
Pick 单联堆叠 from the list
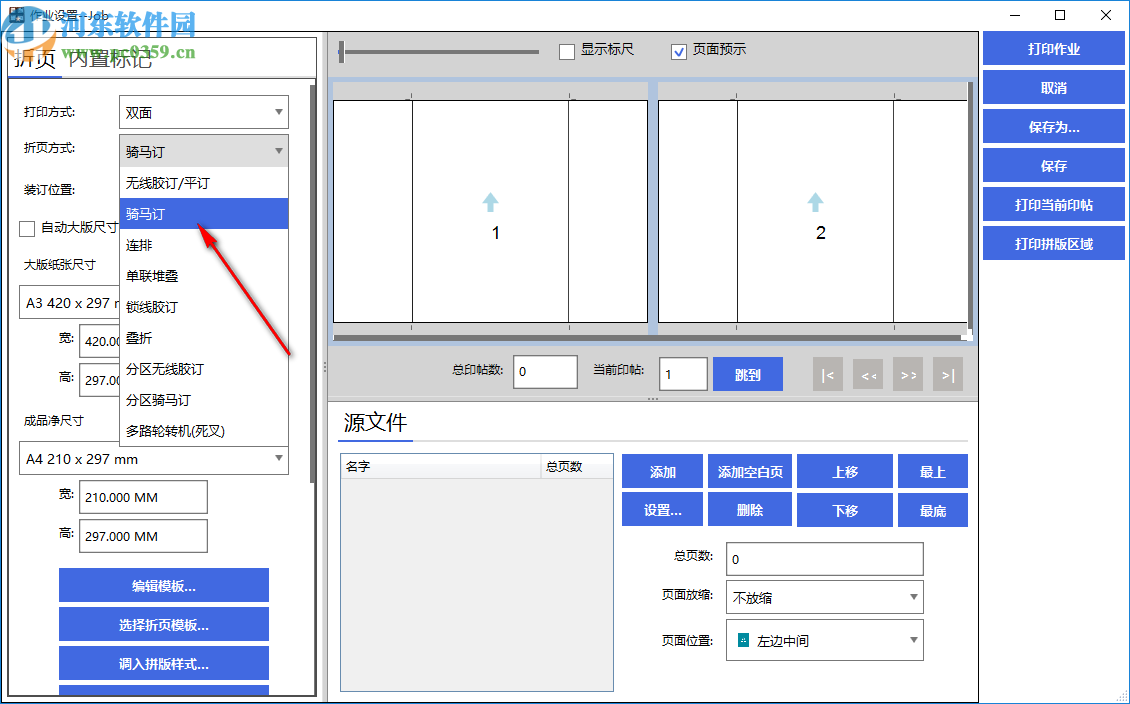204,276
